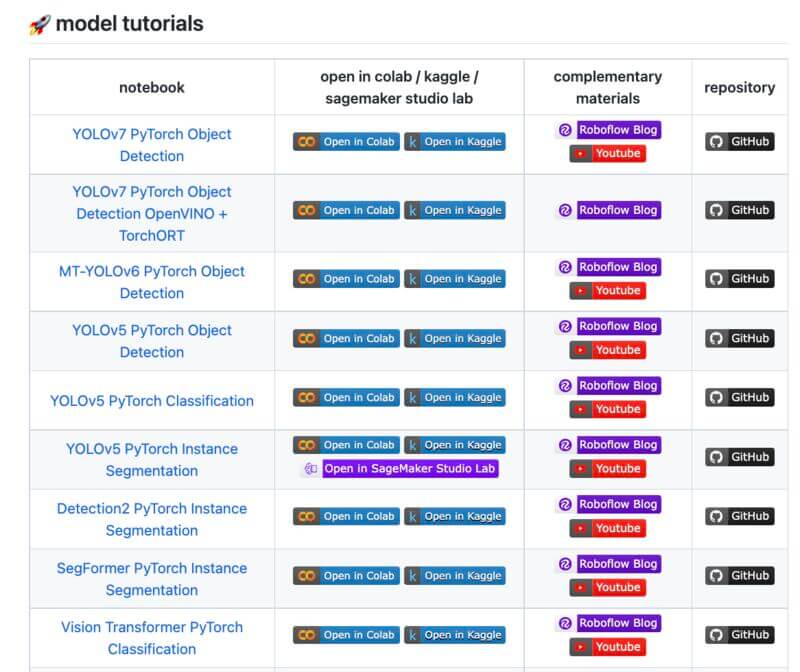800x672 pixels.
Task: Click Open in Colab badge for YOLOv7 OpenVINO row
Action: 346,210
